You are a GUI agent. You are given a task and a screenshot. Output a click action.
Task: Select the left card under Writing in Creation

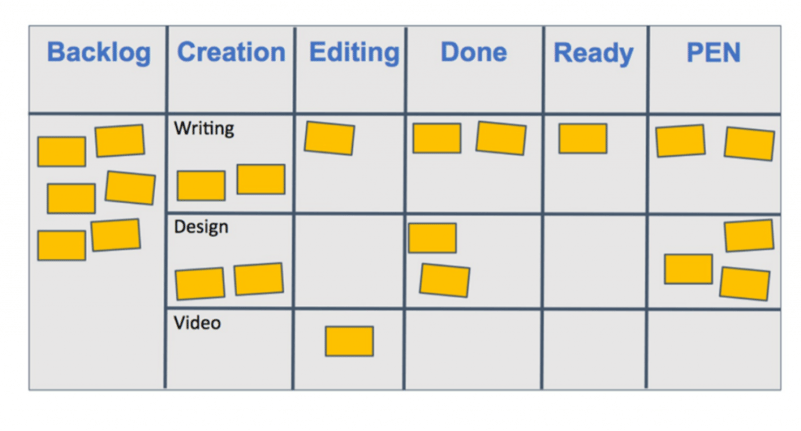pos(201,186)
